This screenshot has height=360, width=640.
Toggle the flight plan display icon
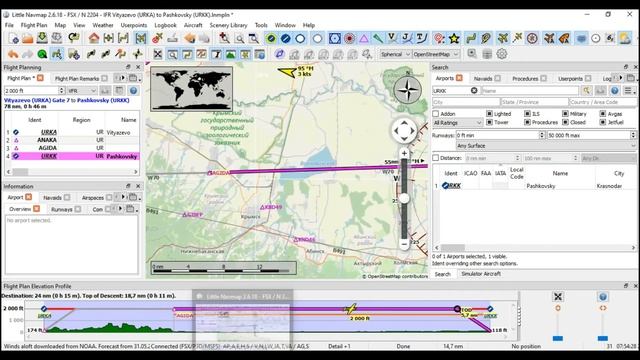tap(471, 38)
